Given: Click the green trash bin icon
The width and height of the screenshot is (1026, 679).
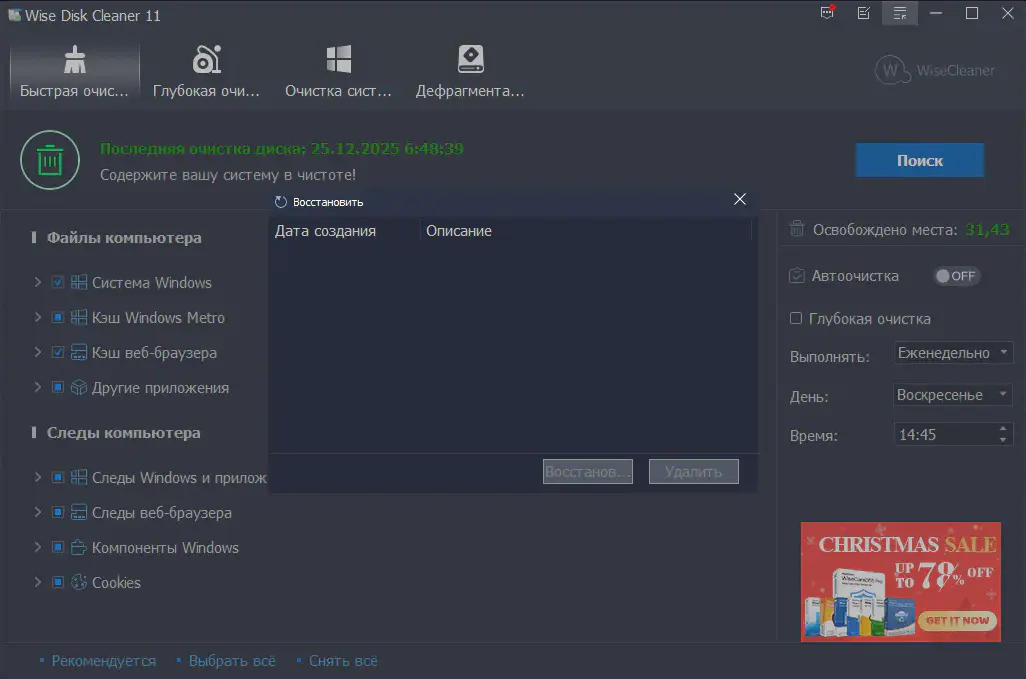Looking at the screenshot, I should (x=50, y=160).
